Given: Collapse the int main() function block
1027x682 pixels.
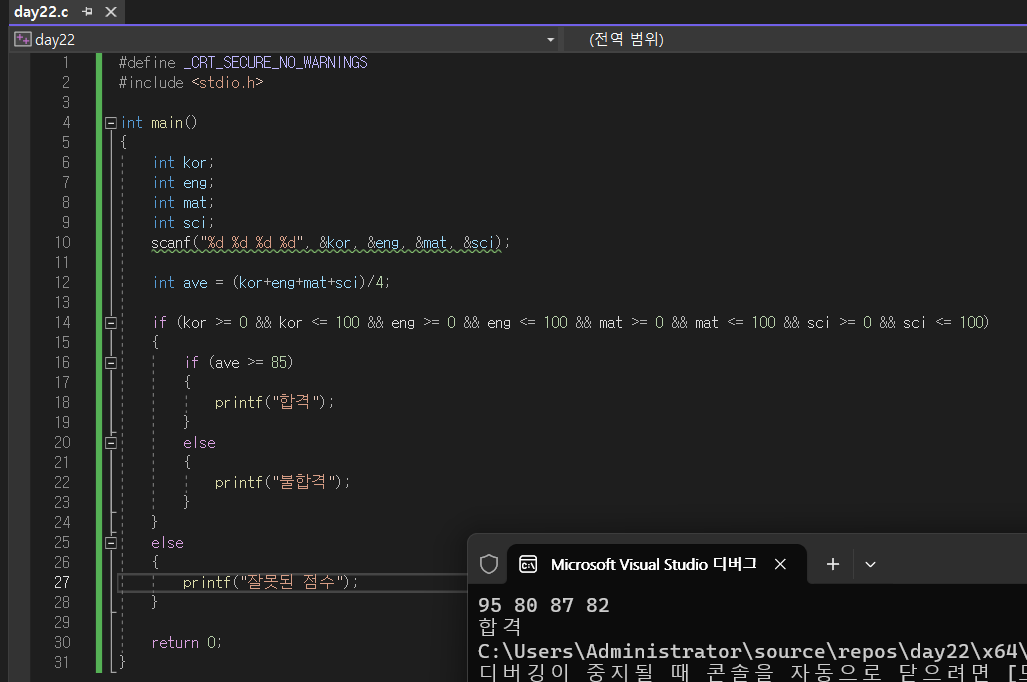Looking at the screenshot, I should [111, 123].
